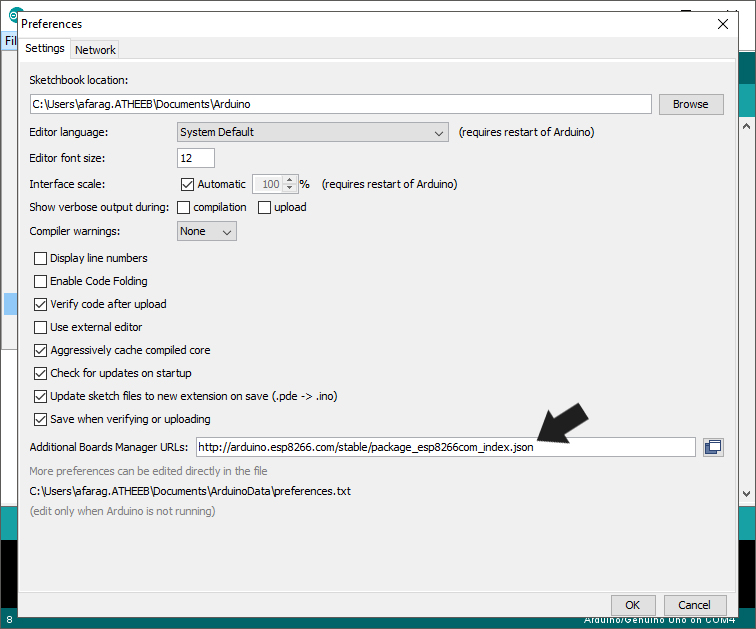Close the Preferences dialog with X
Screen dimensions: 756x629
tap(722, 24)
